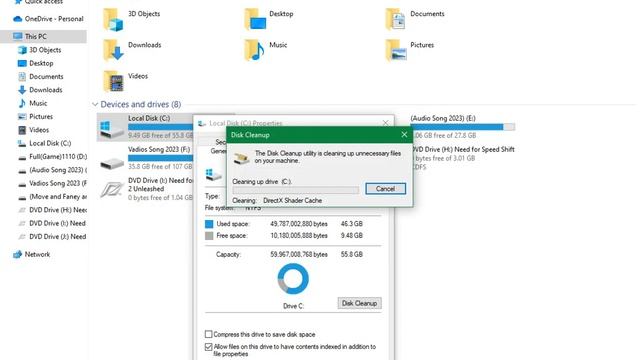Viewport: 640px width, 360px height.
Task: Click the Disk Cleanup progress bar
Action: [296, 190]
